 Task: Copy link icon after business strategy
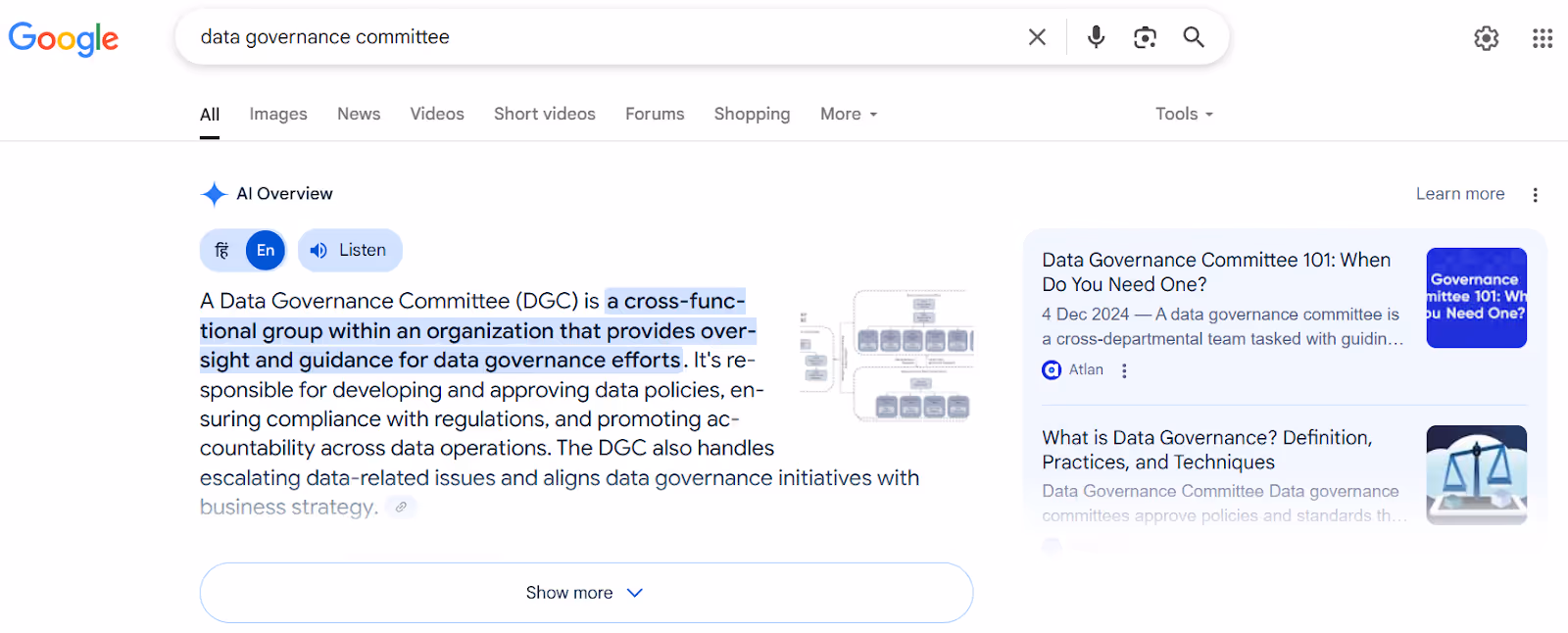point(401,507)
